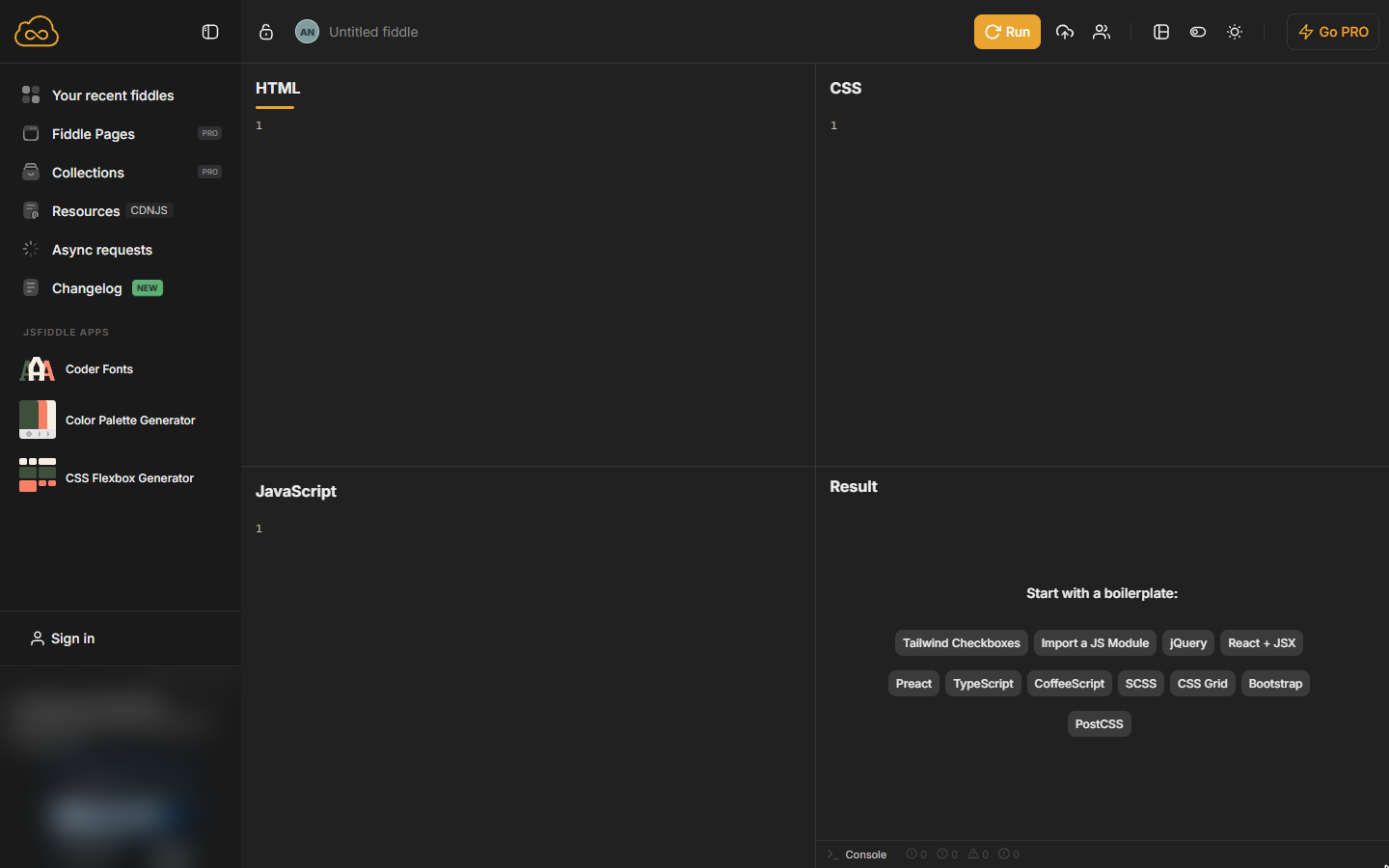Viewport: 1389px width, 868px height.
Task: Open Async requests in the sidebar
Action: pos(87,250)
